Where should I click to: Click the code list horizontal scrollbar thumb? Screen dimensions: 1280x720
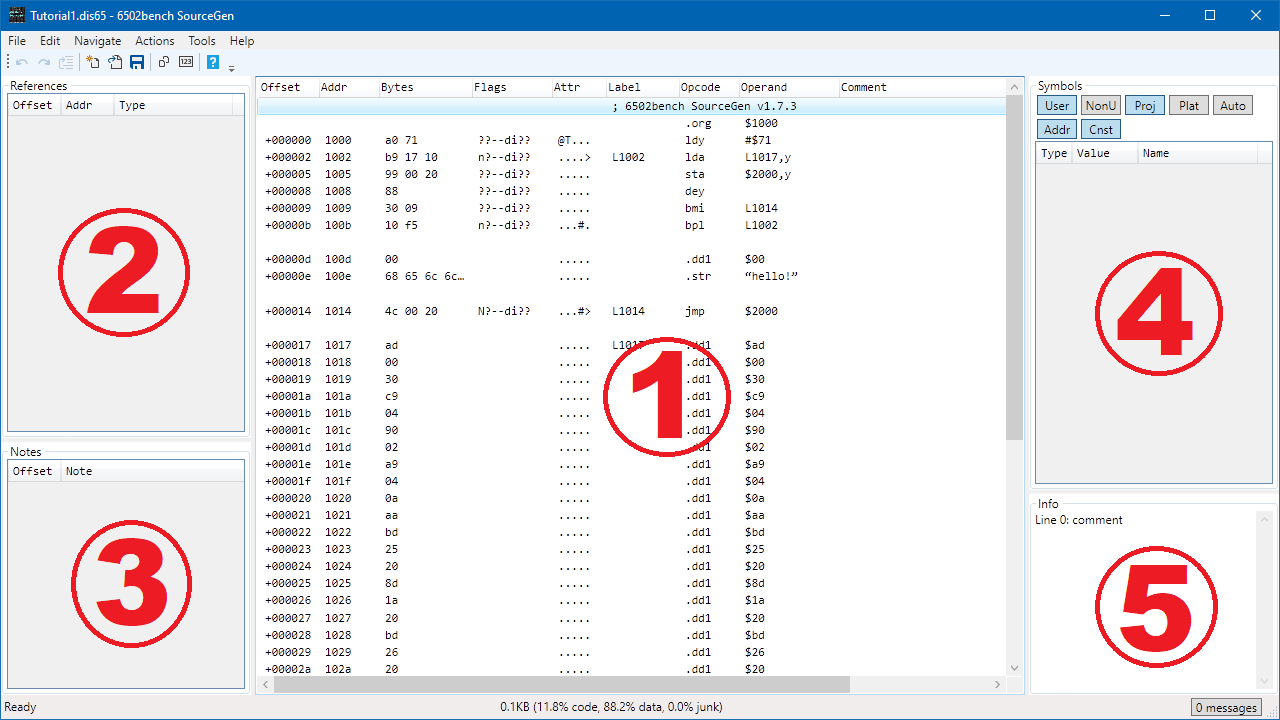pos(561,684)
